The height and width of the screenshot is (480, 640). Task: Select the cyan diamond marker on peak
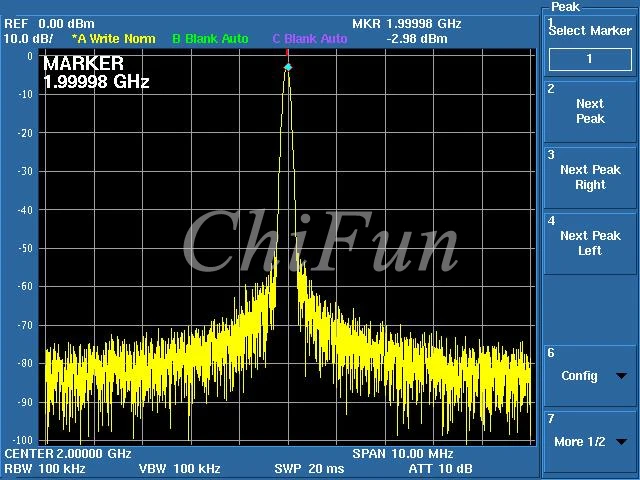tap(288, 67)
